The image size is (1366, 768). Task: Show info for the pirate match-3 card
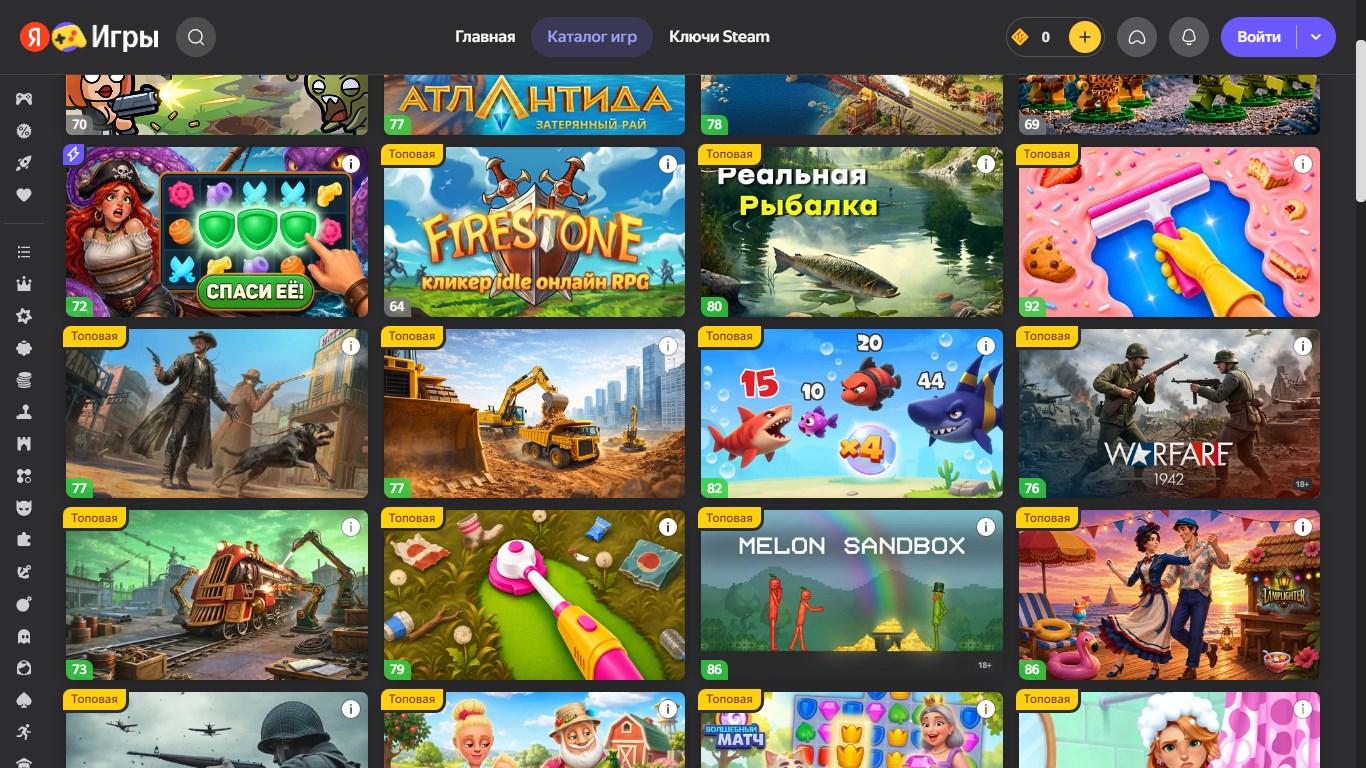(x=351, y=164)
